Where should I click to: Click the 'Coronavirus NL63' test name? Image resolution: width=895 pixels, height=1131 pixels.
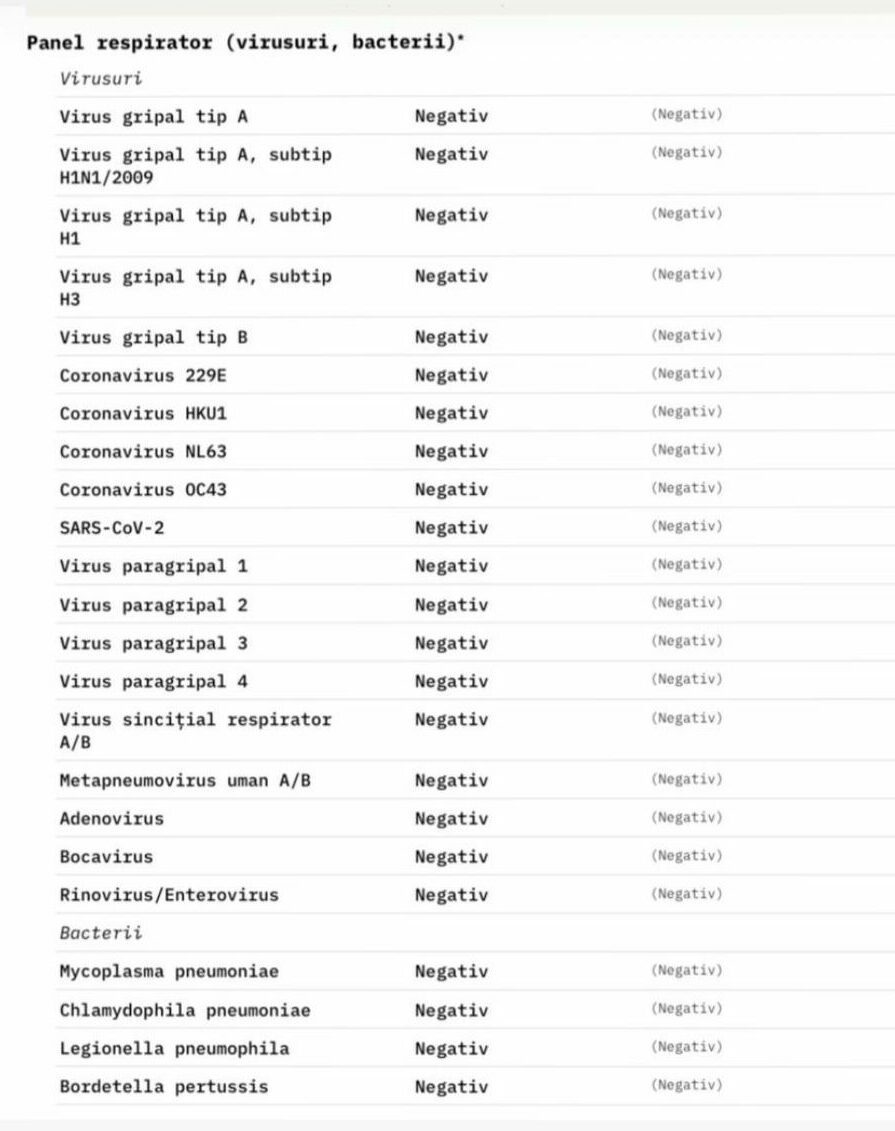(x=143, y=452)
